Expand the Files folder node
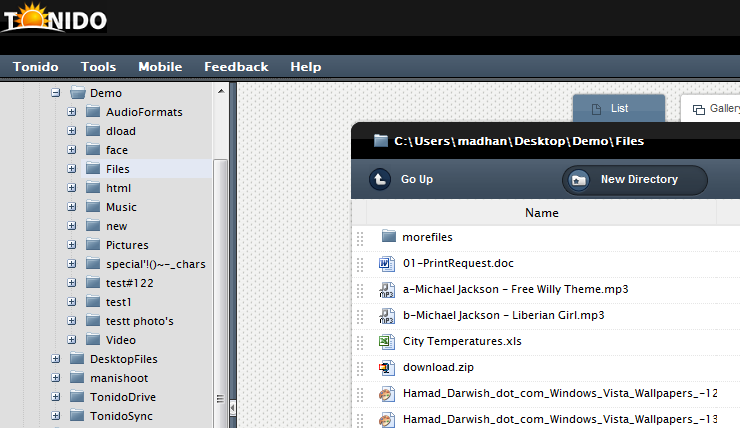This screenshot has height=428, width=740. point(72,169)
